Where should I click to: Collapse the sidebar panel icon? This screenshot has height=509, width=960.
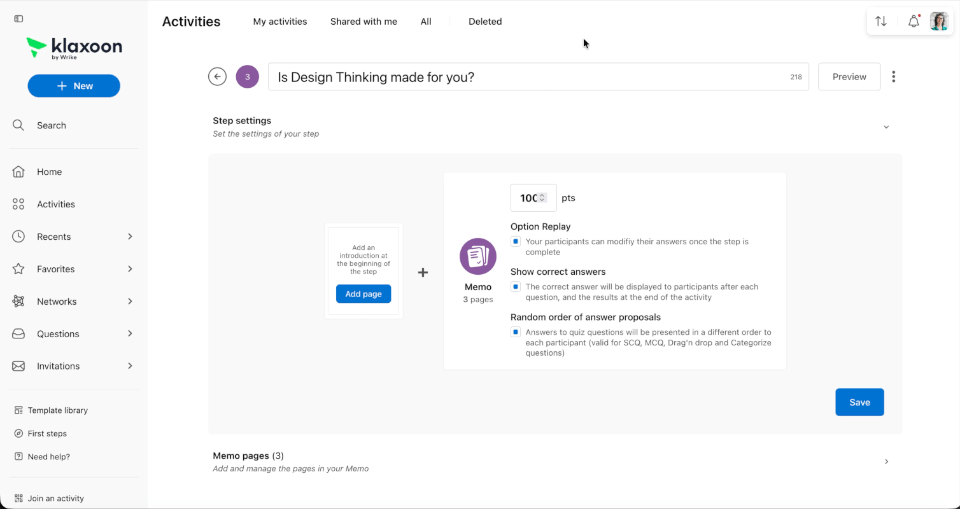coord(18,19)
